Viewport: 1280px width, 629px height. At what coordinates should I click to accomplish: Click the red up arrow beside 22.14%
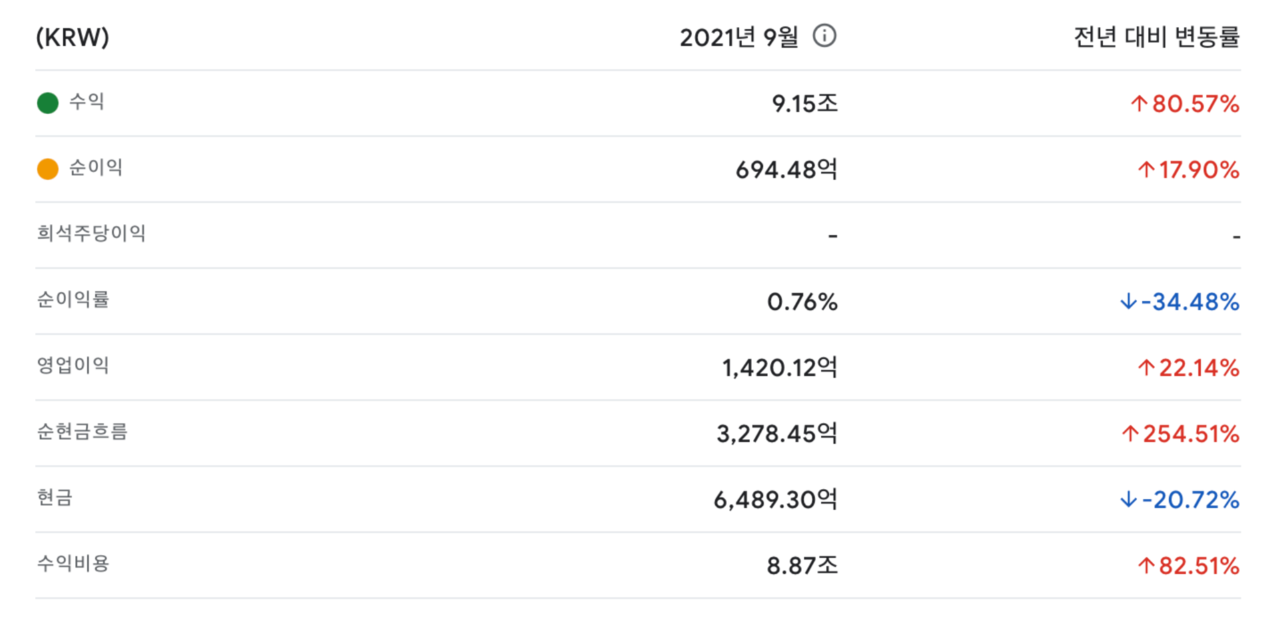coord(1145,368)
